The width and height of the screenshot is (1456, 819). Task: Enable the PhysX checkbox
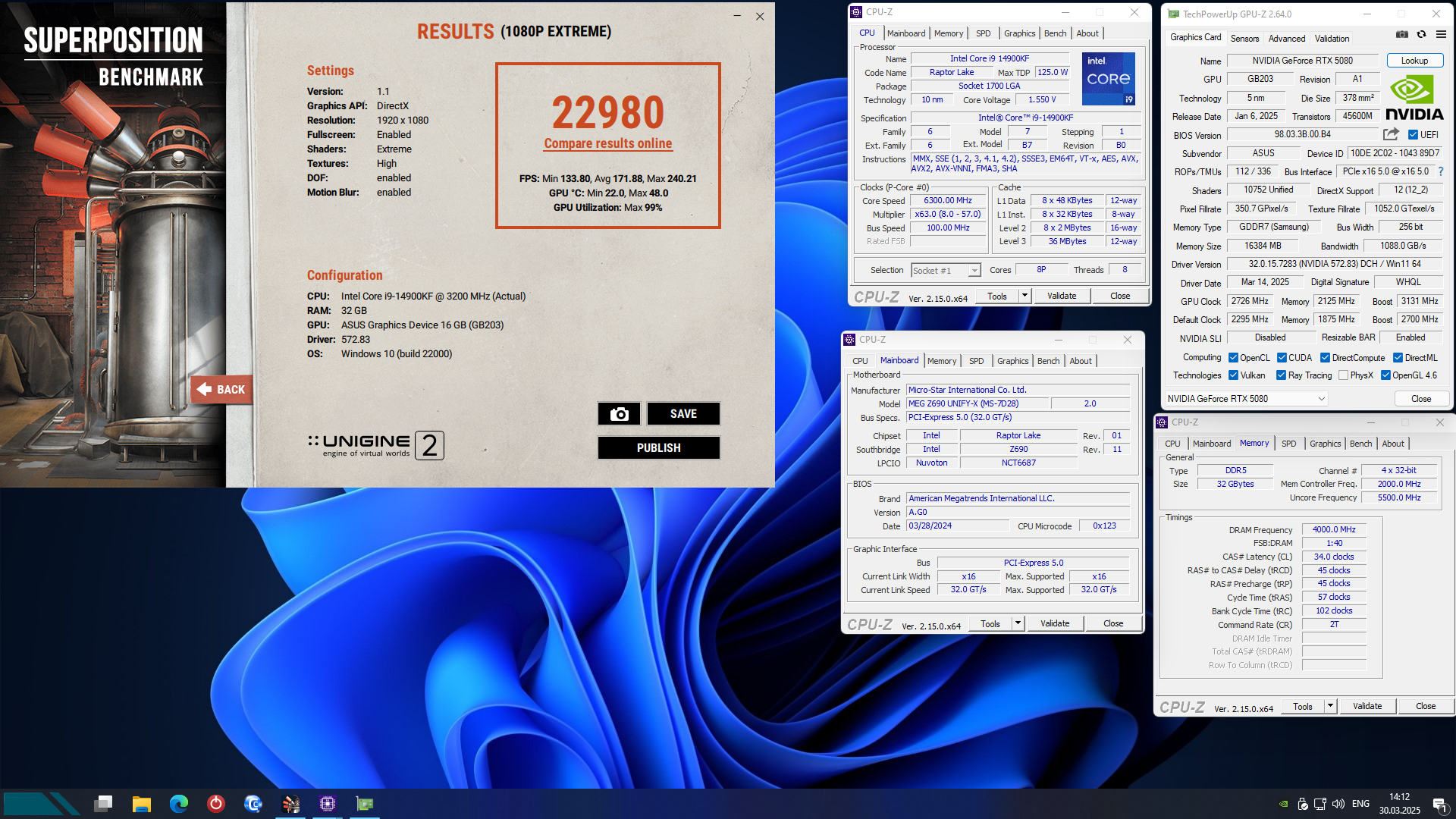coord(1343,375)
